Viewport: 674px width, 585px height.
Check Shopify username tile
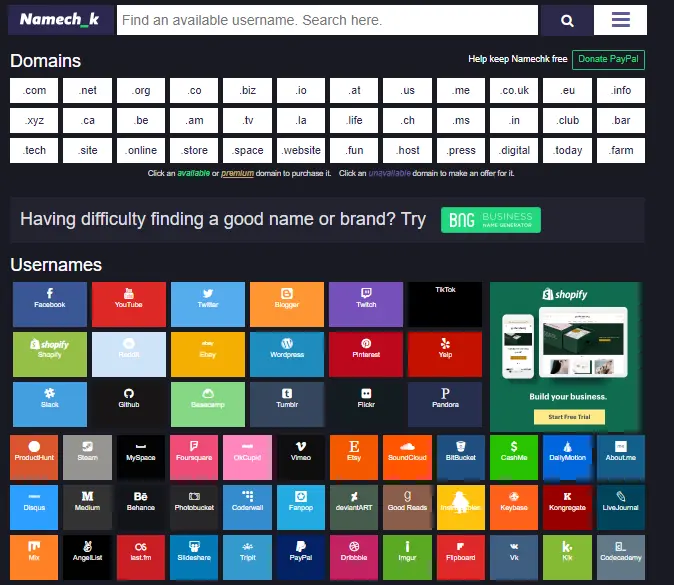coord(50,354)
